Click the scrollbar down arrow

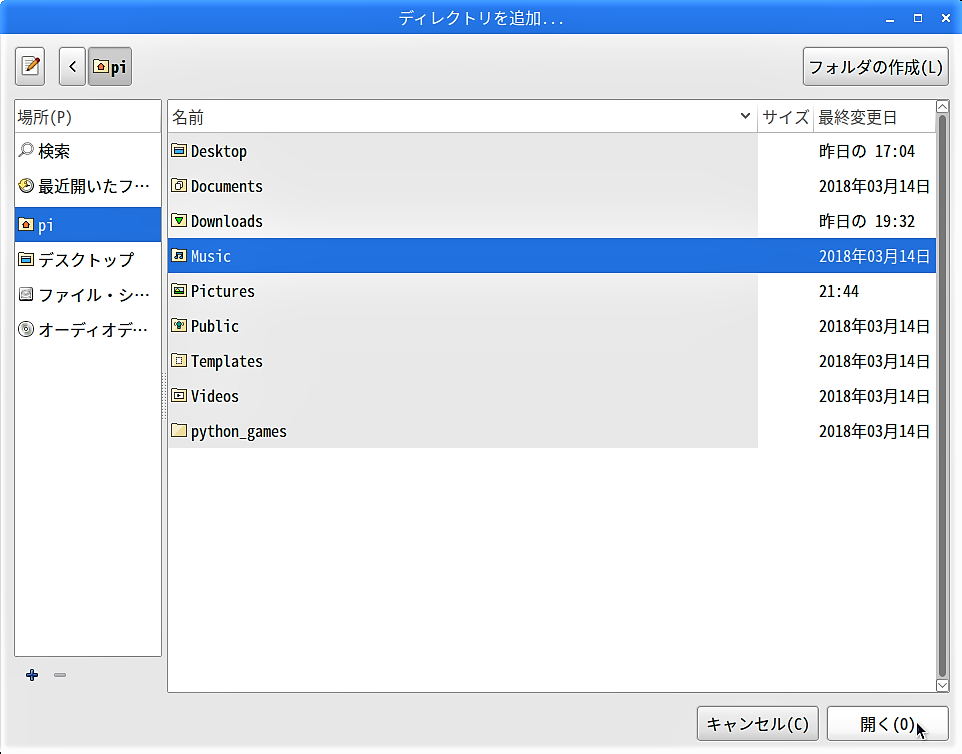pyautogui.click(x=942, y=685)
